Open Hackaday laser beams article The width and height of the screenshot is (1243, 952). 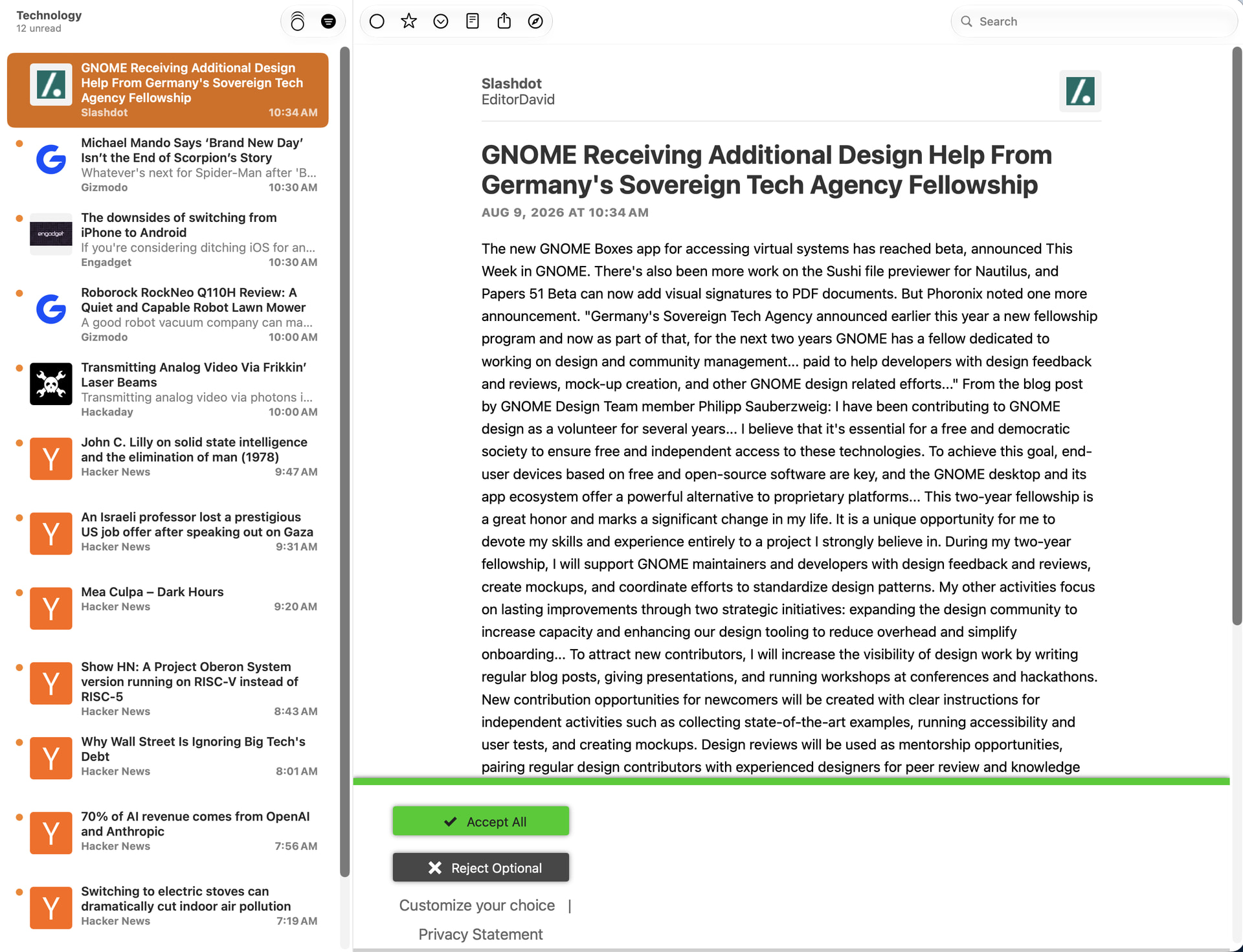pos(168,389)
